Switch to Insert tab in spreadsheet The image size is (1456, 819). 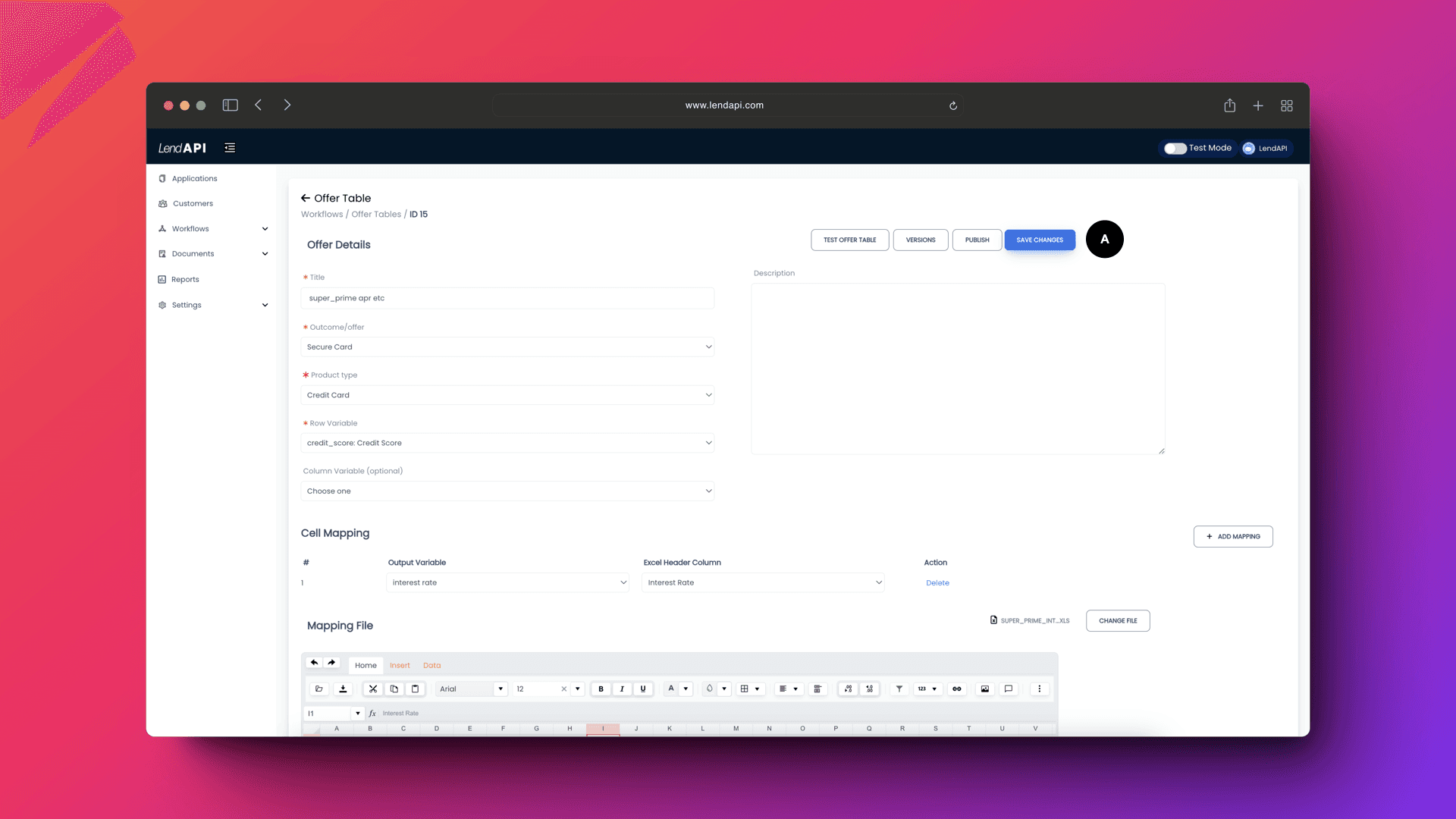(x=400, y=665)
